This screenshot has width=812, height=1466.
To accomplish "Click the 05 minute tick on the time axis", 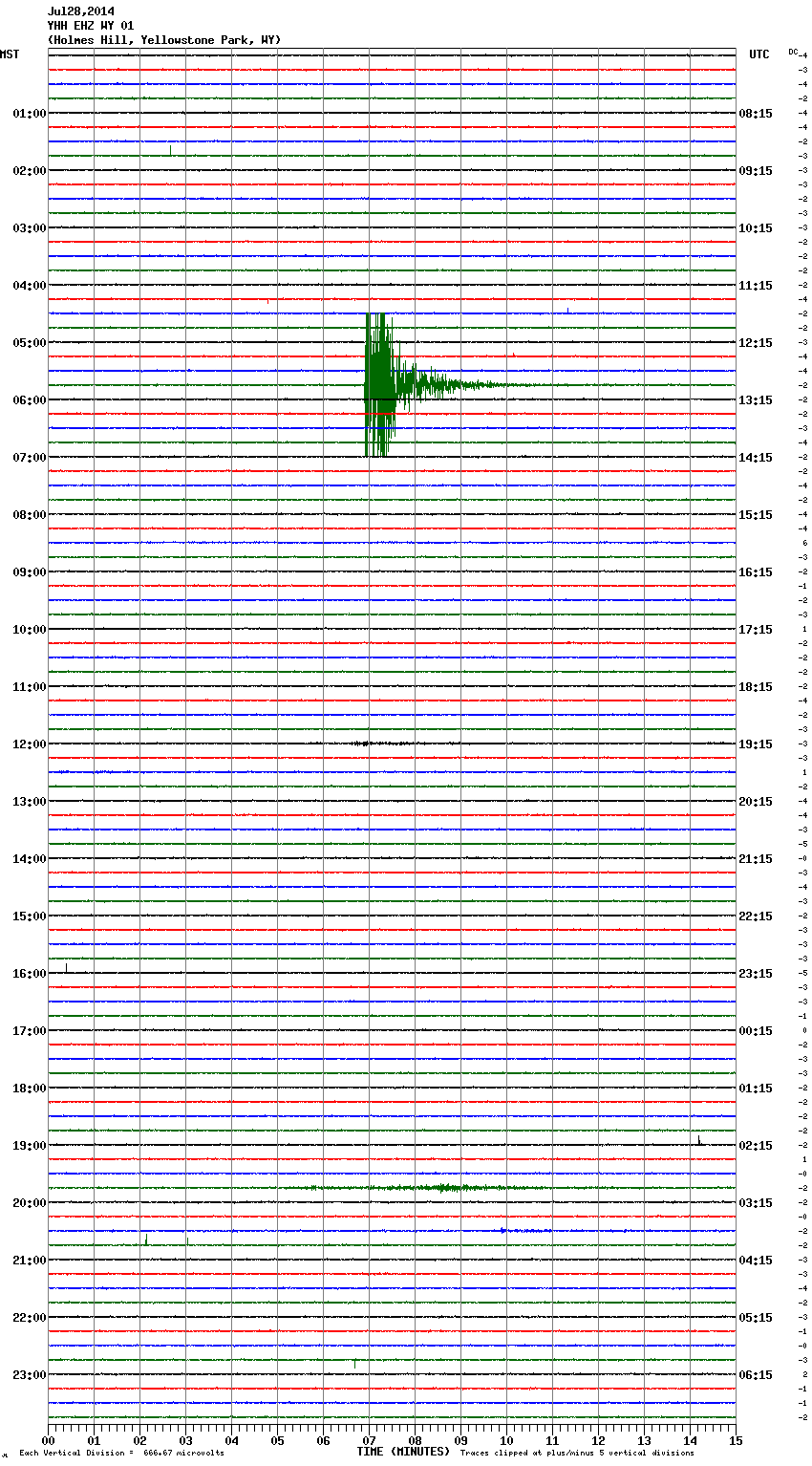I will pyautogui.click(x=277, y=1440).
